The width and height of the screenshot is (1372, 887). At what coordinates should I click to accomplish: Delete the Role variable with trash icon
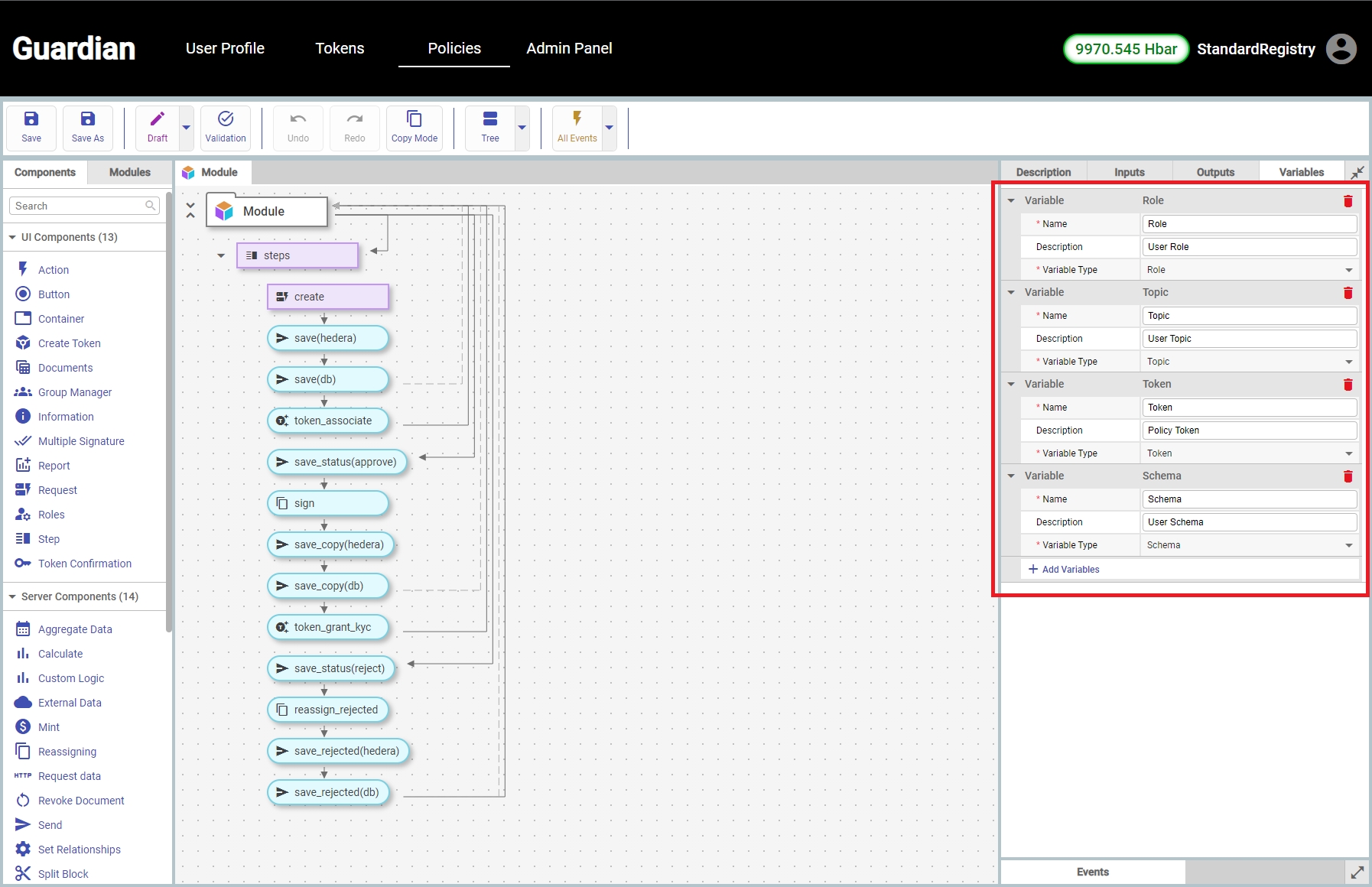1348,201
